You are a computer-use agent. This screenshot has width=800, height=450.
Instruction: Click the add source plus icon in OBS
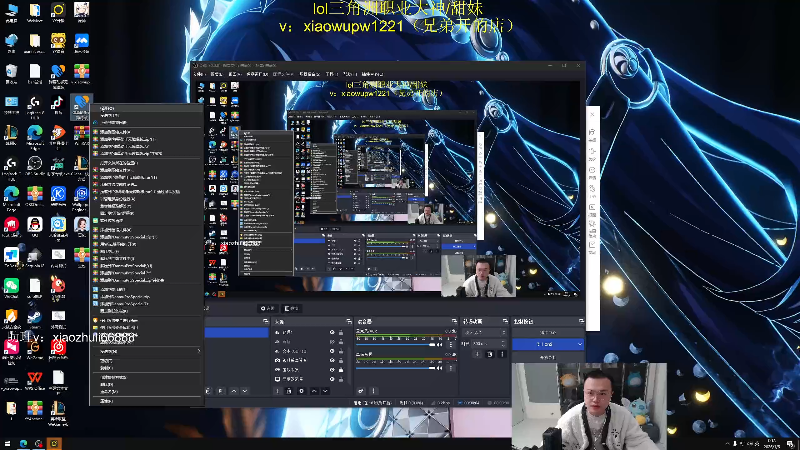coord(277,391)
